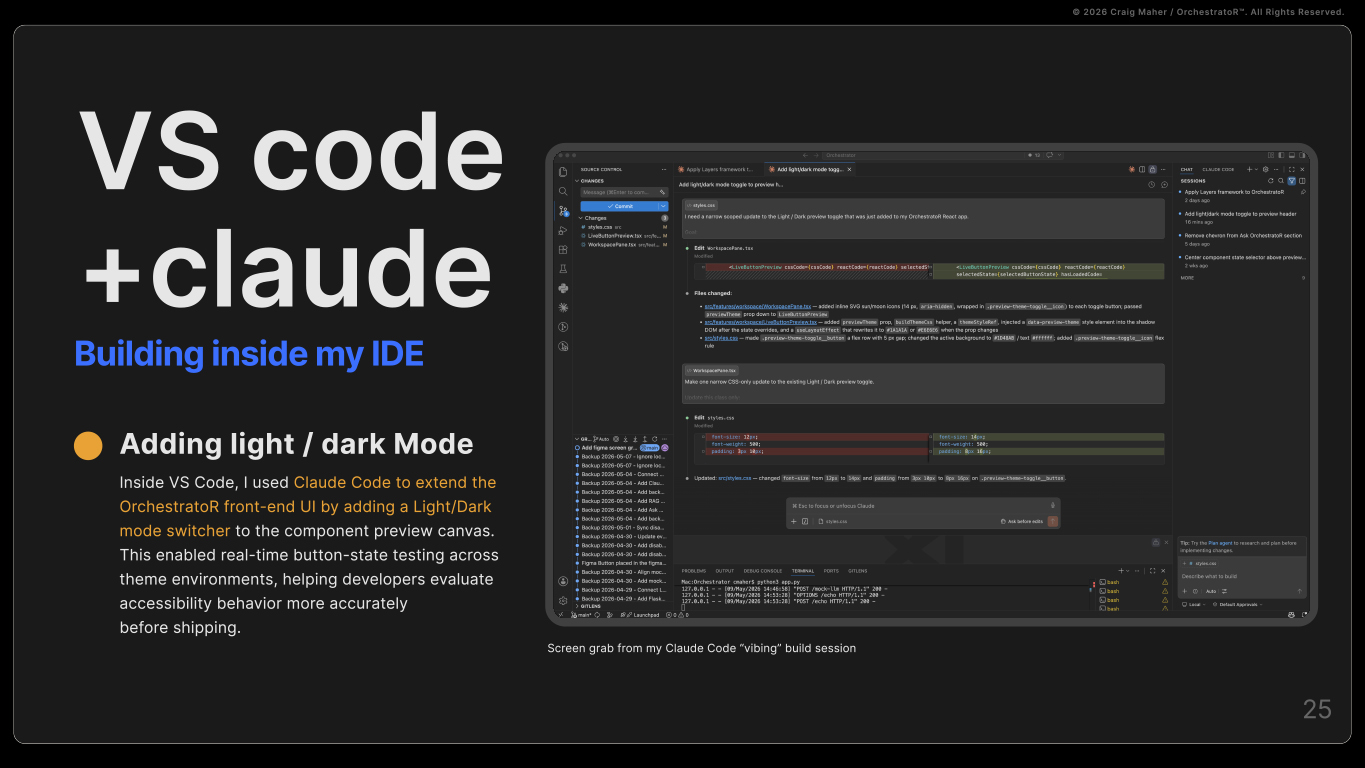Open the Explorer view in the activity bar
Screen dimensions: 1365x768
(563, 171)
